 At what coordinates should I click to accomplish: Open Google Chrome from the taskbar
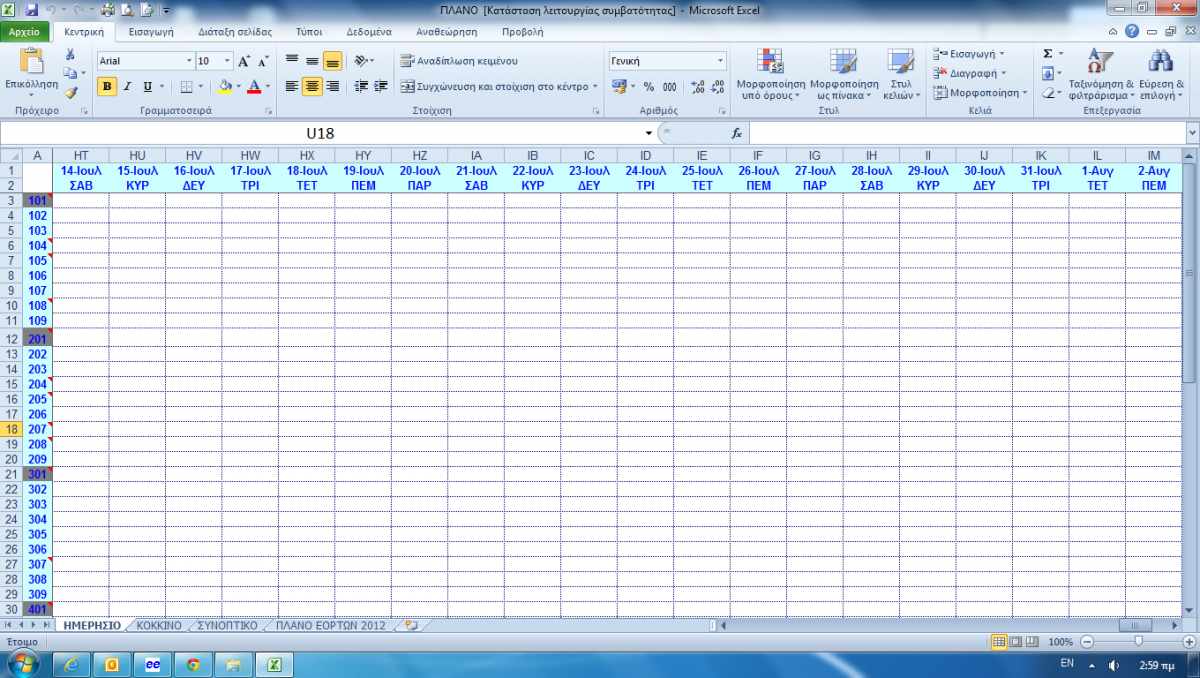click(x=193, y=663)
